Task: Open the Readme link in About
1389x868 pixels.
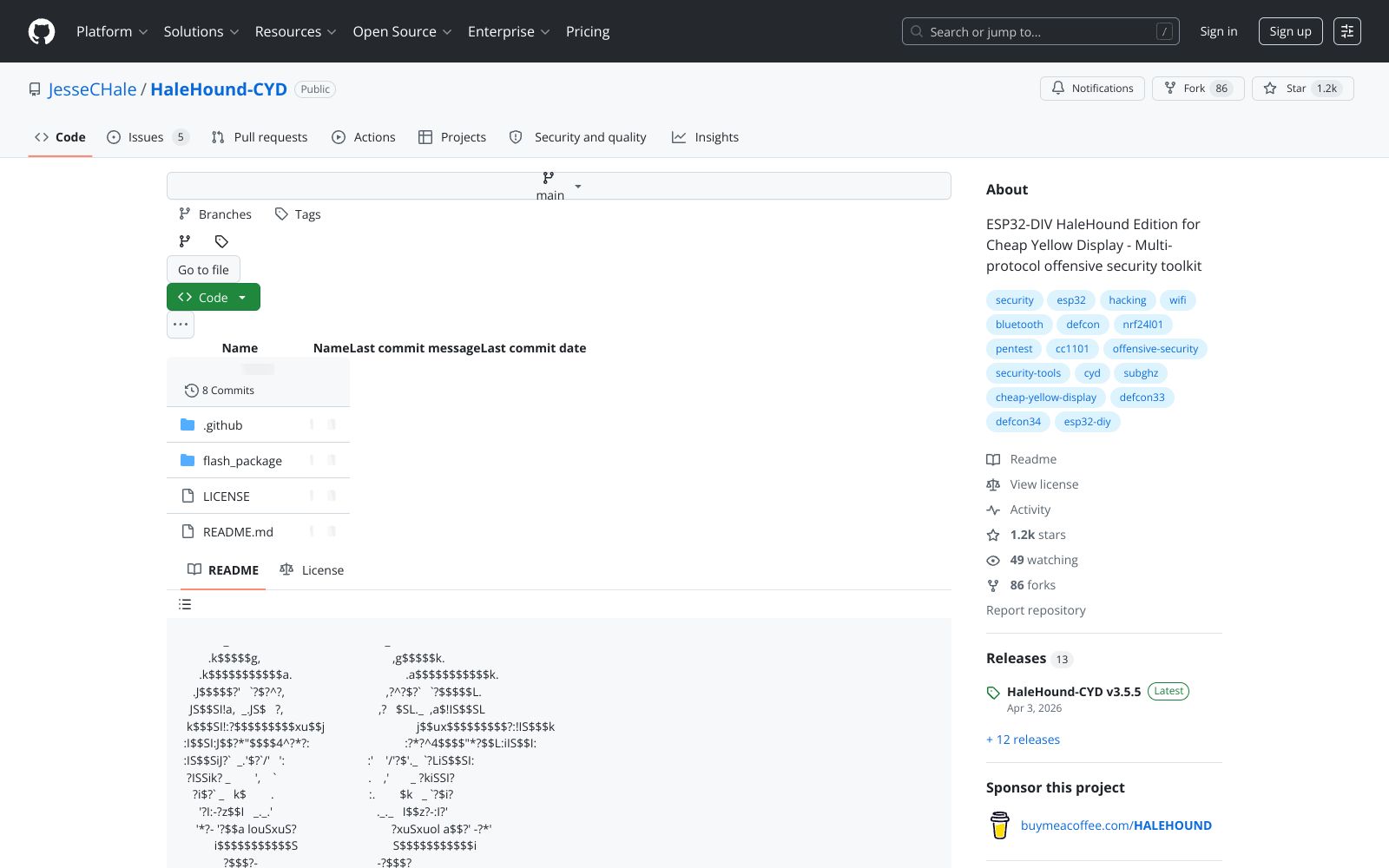Action: [1022, 459]
